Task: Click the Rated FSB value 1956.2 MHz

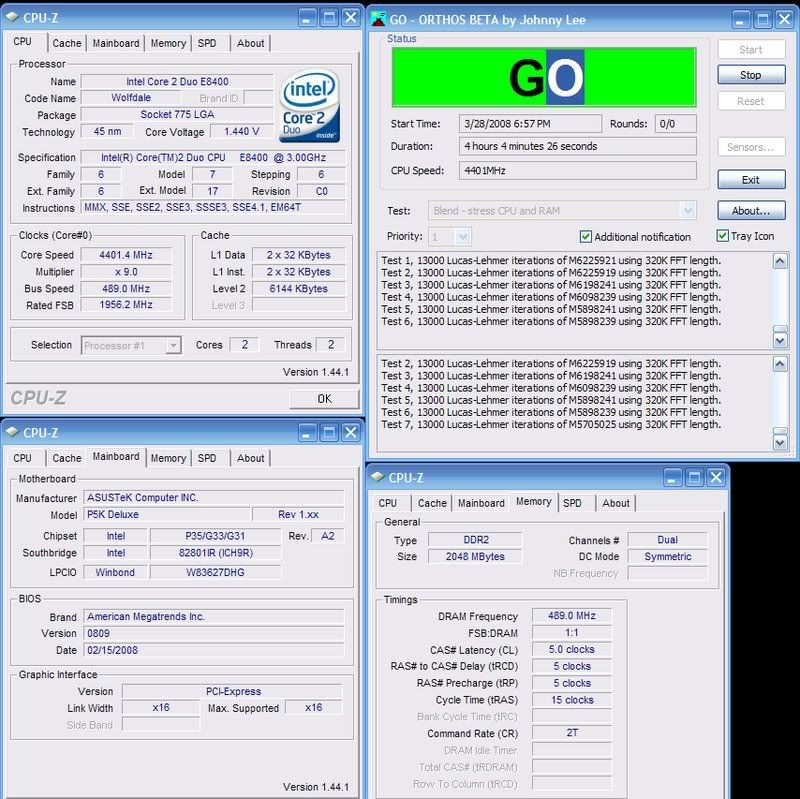Action: (x=126, y=305)
